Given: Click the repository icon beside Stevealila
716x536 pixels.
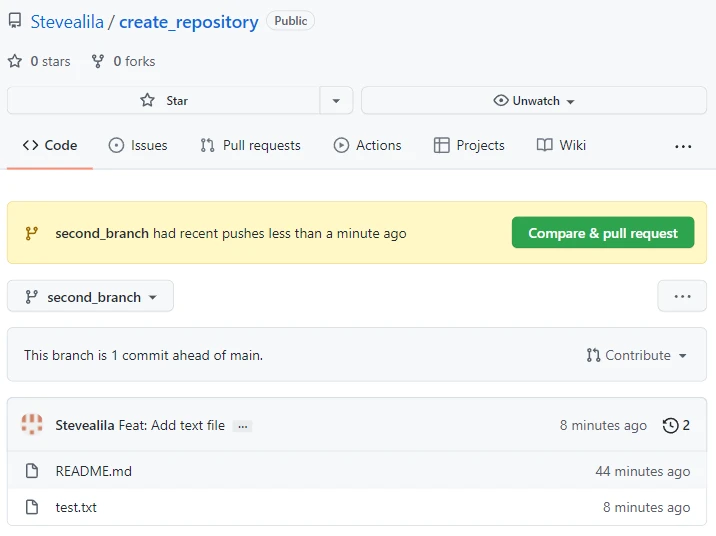Looking at the screenshot, I should click(x=15, y=21).
